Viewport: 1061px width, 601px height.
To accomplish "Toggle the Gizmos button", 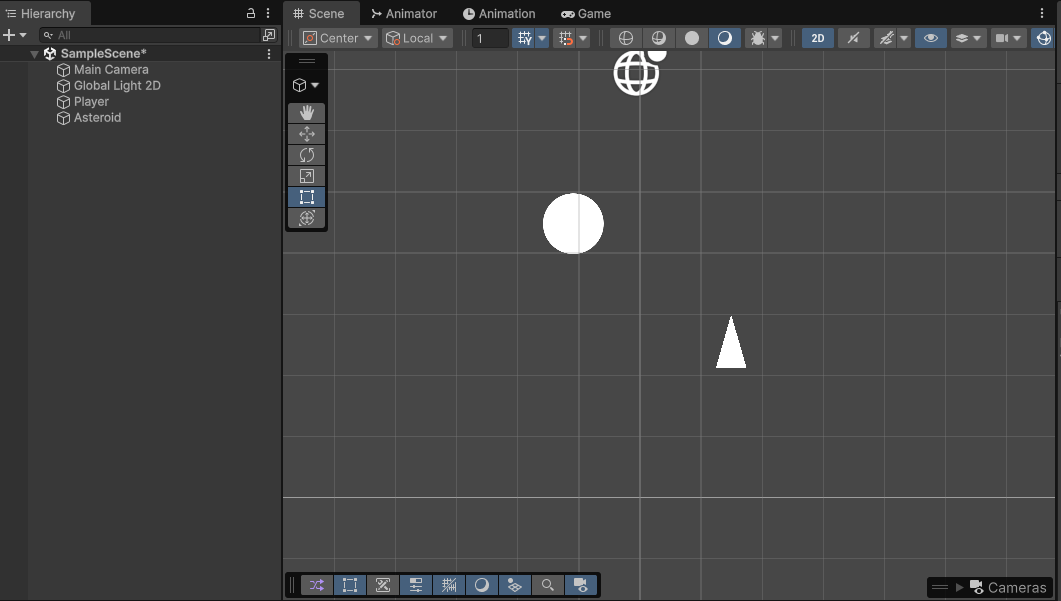I will 1043,38.
